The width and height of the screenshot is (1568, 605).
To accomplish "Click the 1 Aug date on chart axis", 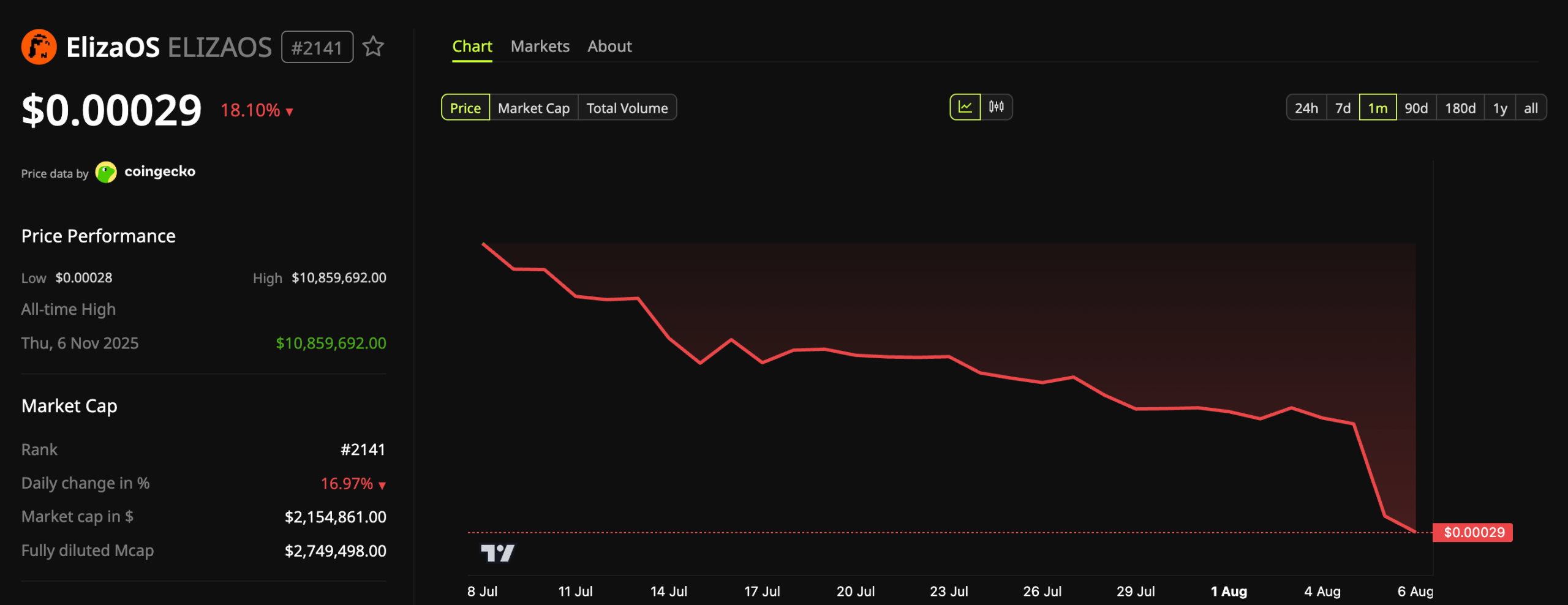I will (x=1229, y=592).
